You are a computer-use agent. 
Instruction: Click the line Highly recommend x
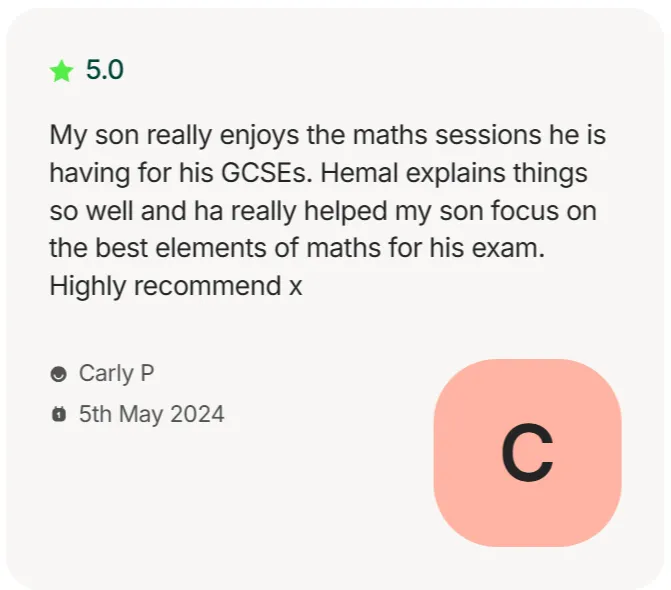(176, 286)
